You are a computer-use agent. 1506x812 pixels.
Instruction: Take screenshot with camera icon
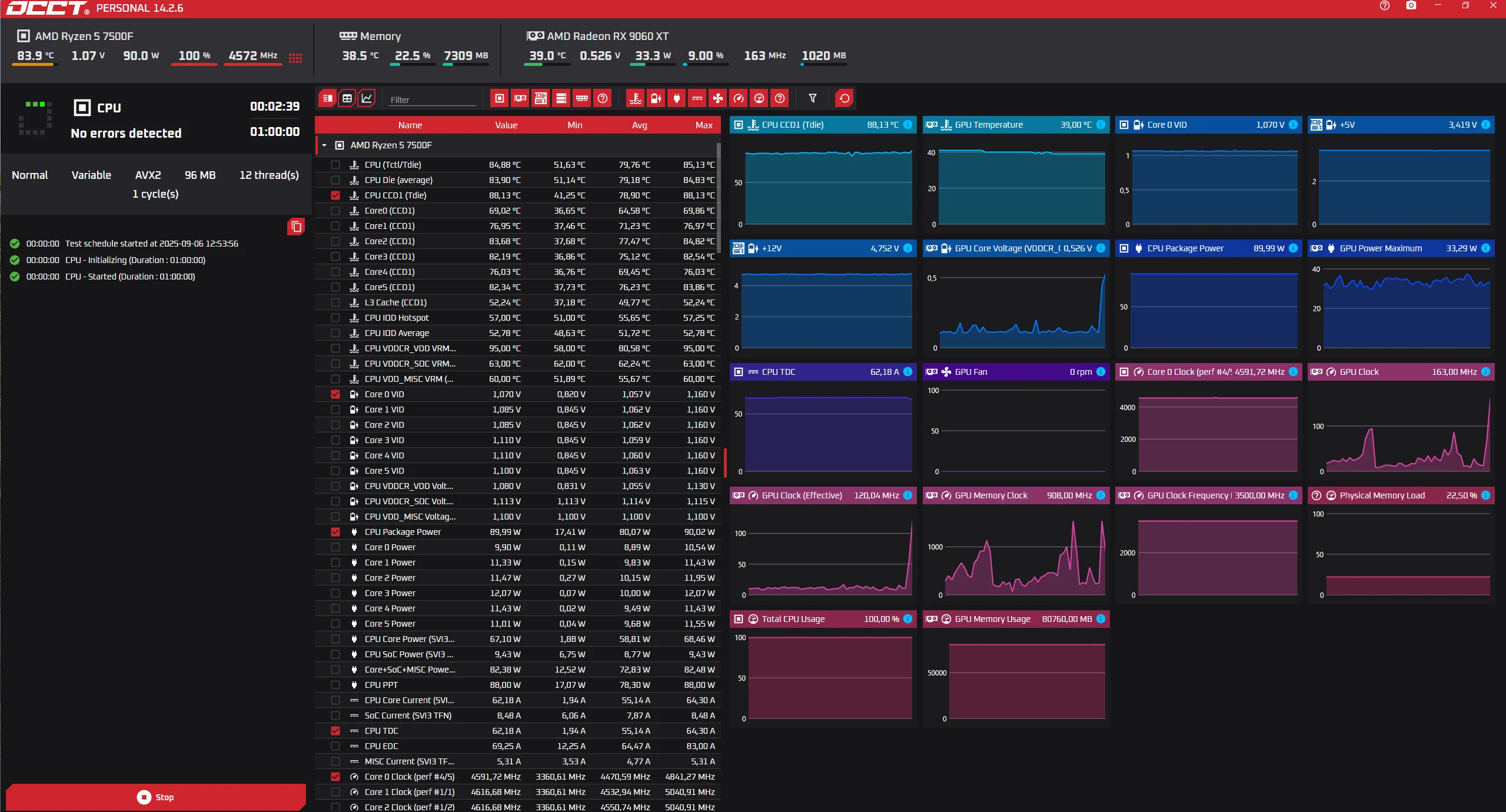1411,6
